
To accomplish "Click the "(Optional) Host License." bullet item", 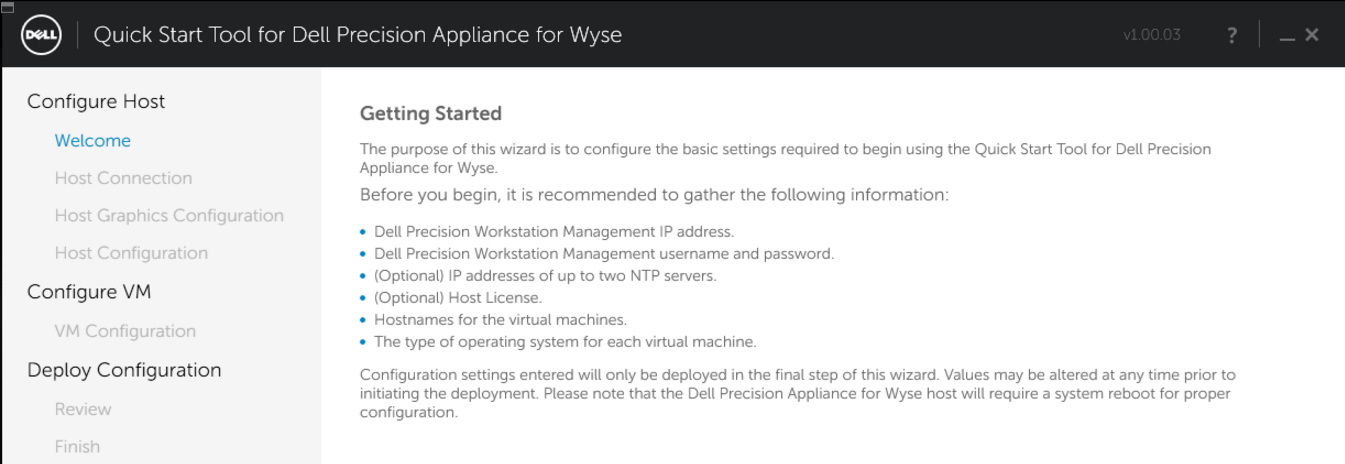I will tap(457, 298).
